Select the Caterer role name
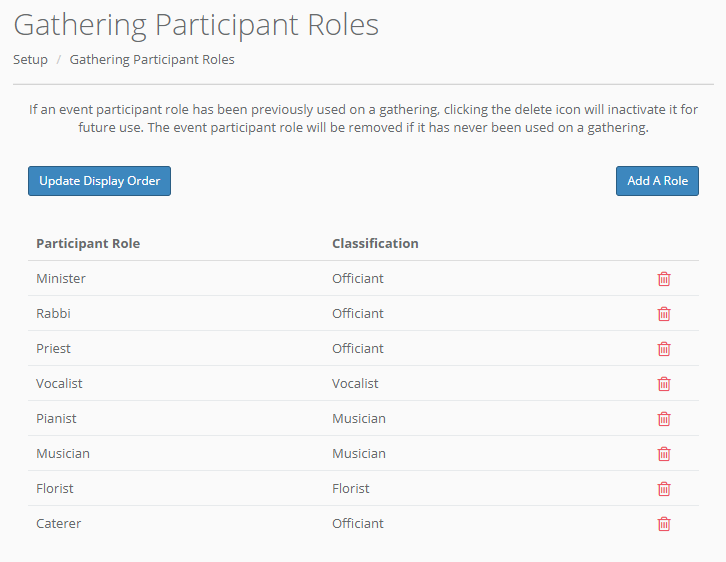This screenshot has width=726, height=562. click(59, 524)
